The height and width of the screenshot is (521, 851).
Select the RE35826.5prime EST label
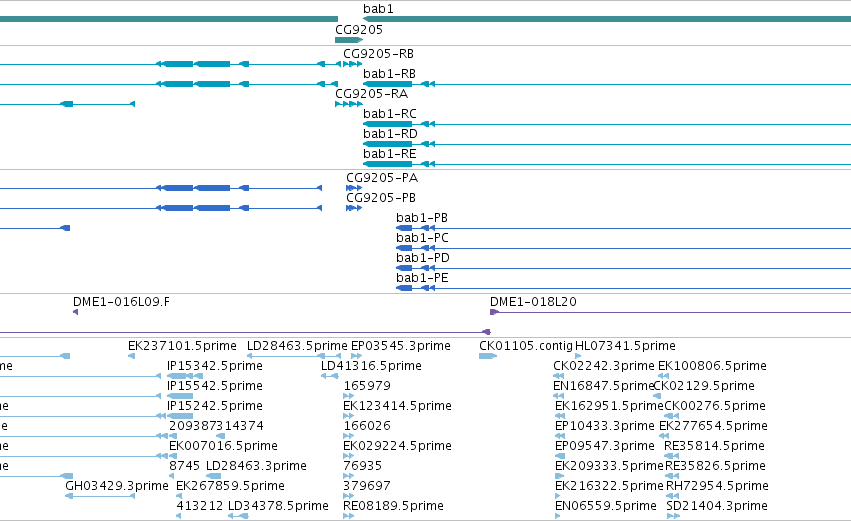pos(715,467)
